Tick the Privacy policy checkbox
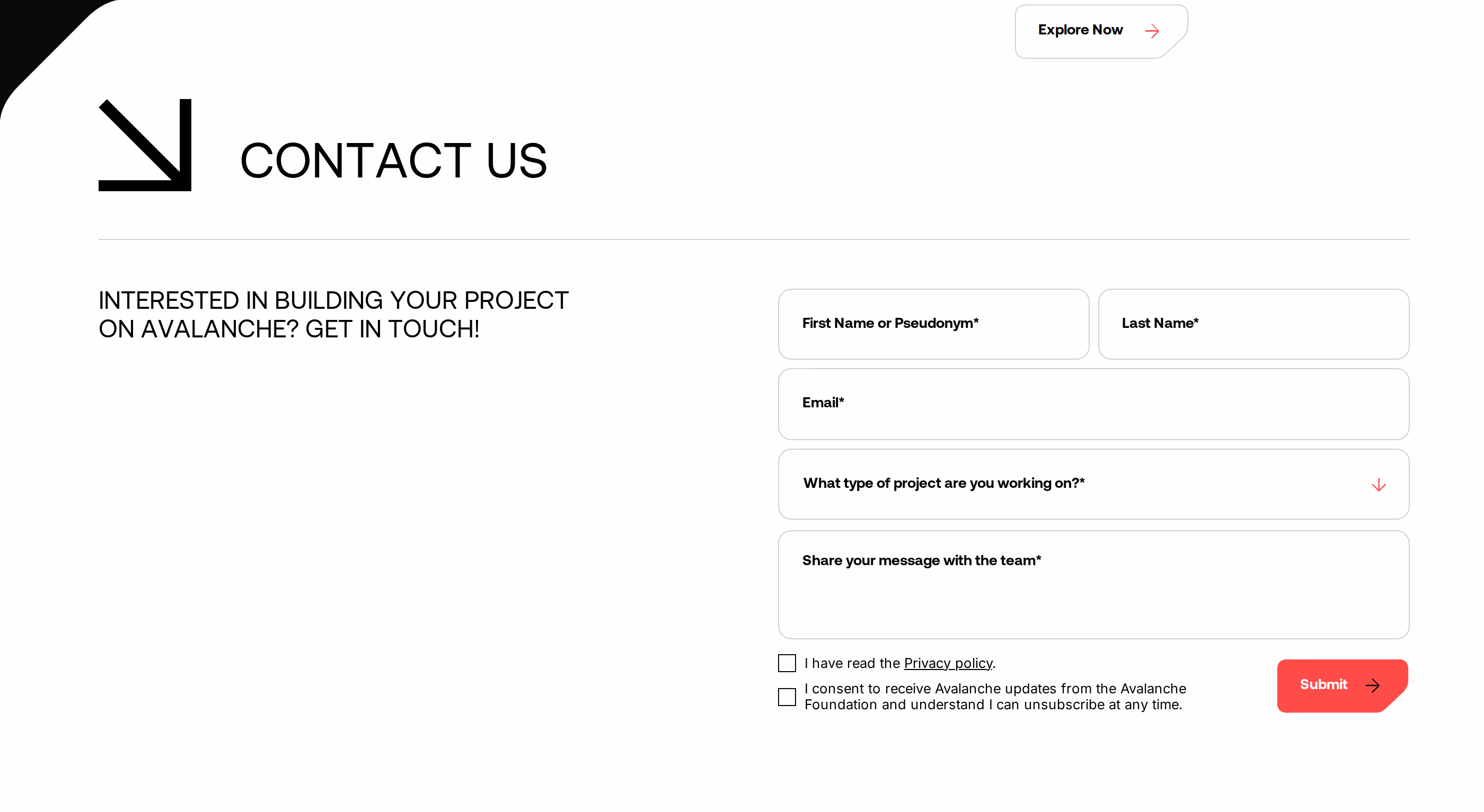This screenshot has width=1484, height=812. (787, 663)
